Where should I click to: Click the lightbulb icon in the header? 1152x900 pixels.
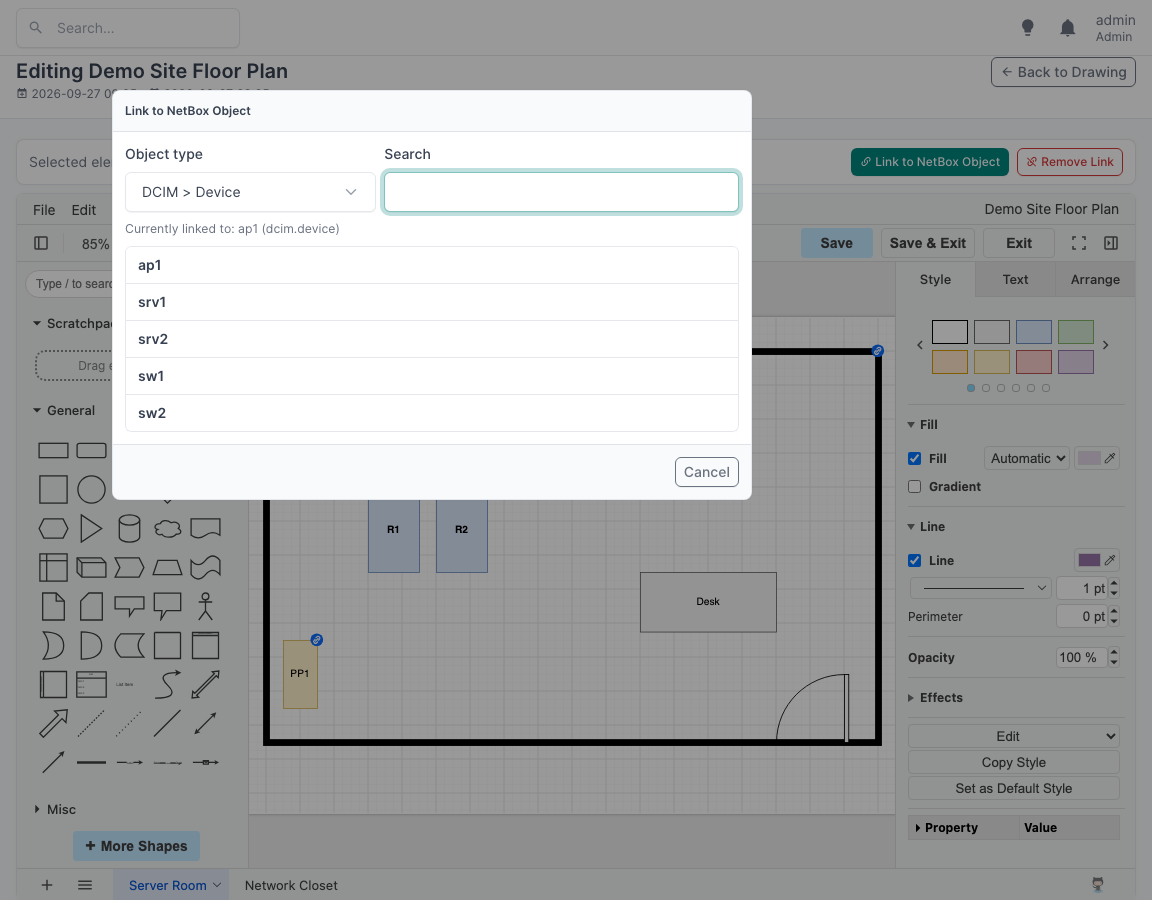tap(1028, 28)
